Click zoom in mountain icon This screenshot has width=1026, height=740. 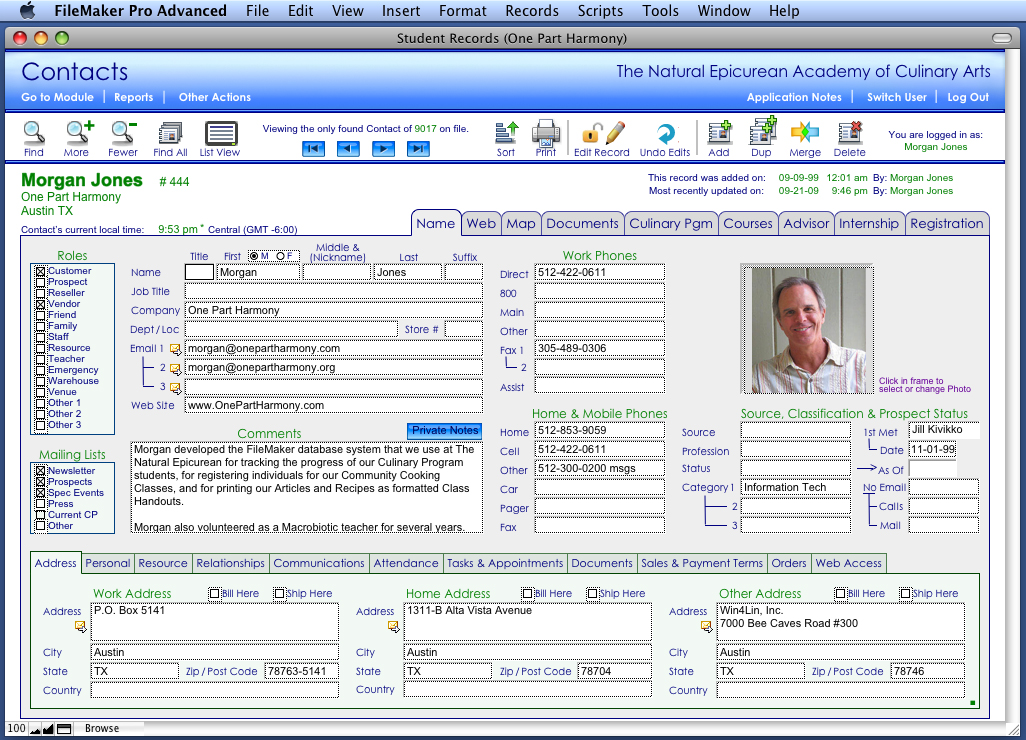[48, 729]
